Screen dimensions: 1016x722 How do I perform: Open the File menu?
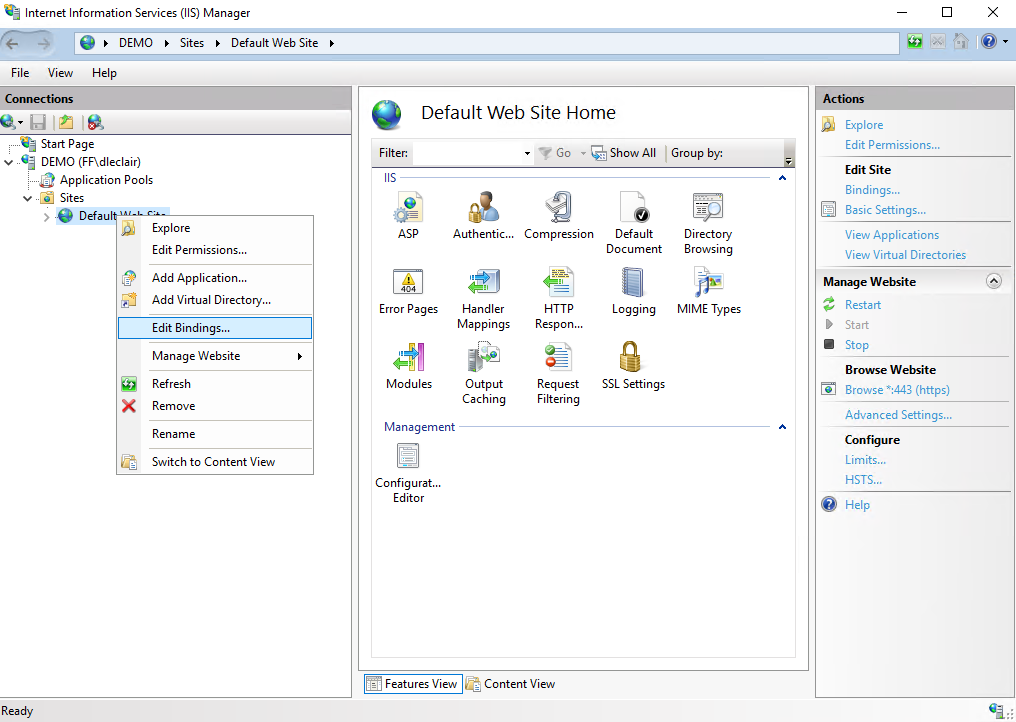tap(20, 73)
